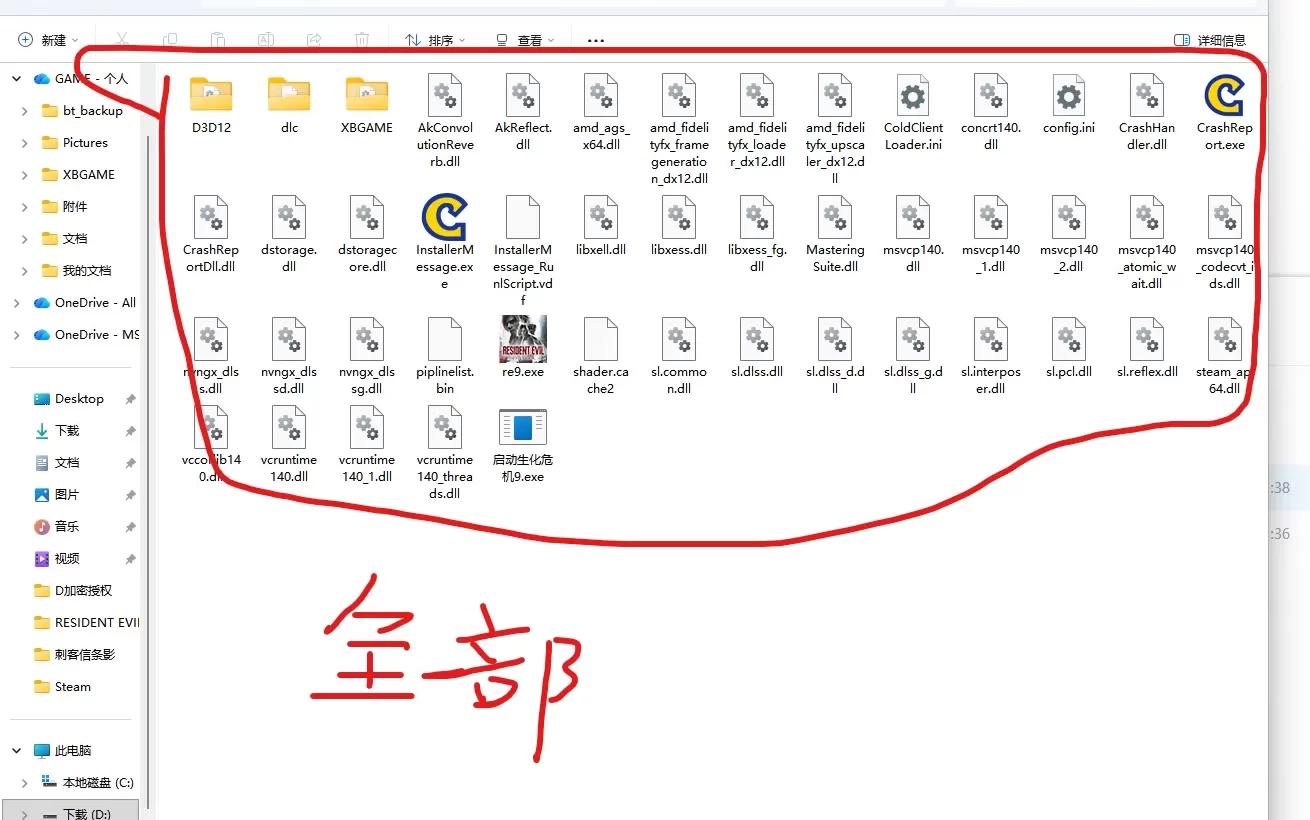Viewport: 1310px width, 820px height.
Task: Open the 排序 sort dropdown
Action: 435,40
